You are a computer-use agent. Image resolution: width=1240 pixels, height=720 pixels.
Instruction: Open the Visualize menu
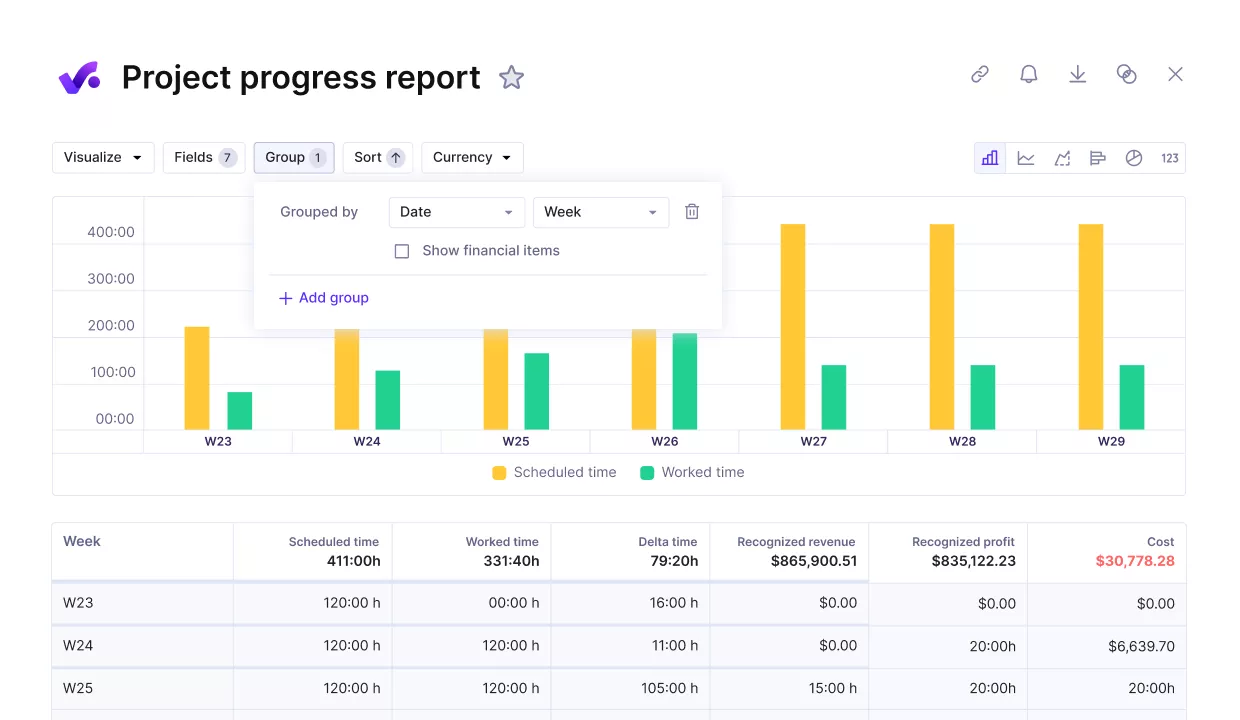pos(102,157)
